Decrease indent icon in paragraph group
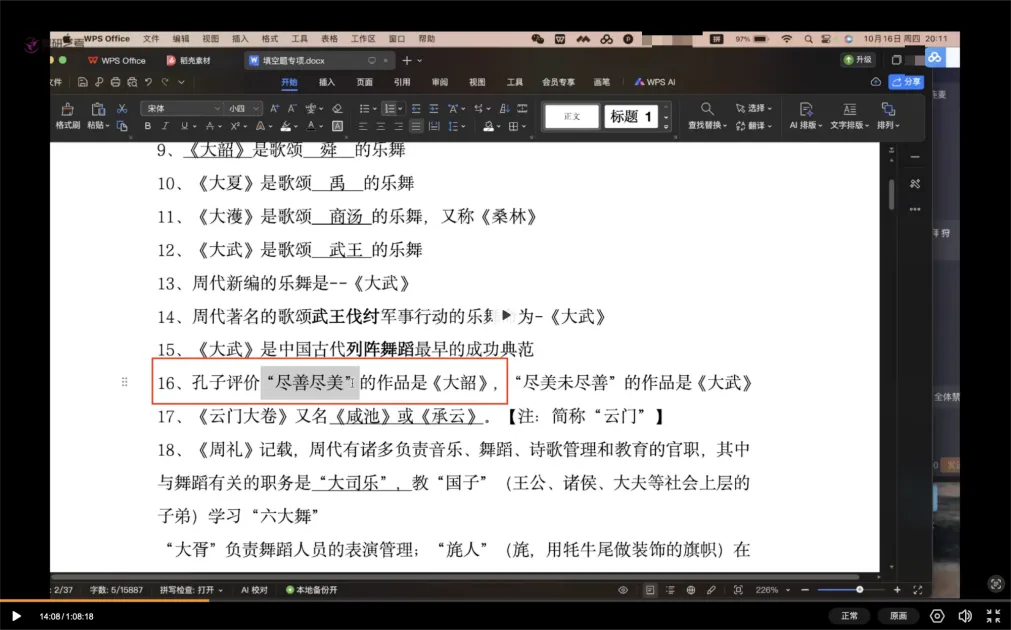 [416, 108]
